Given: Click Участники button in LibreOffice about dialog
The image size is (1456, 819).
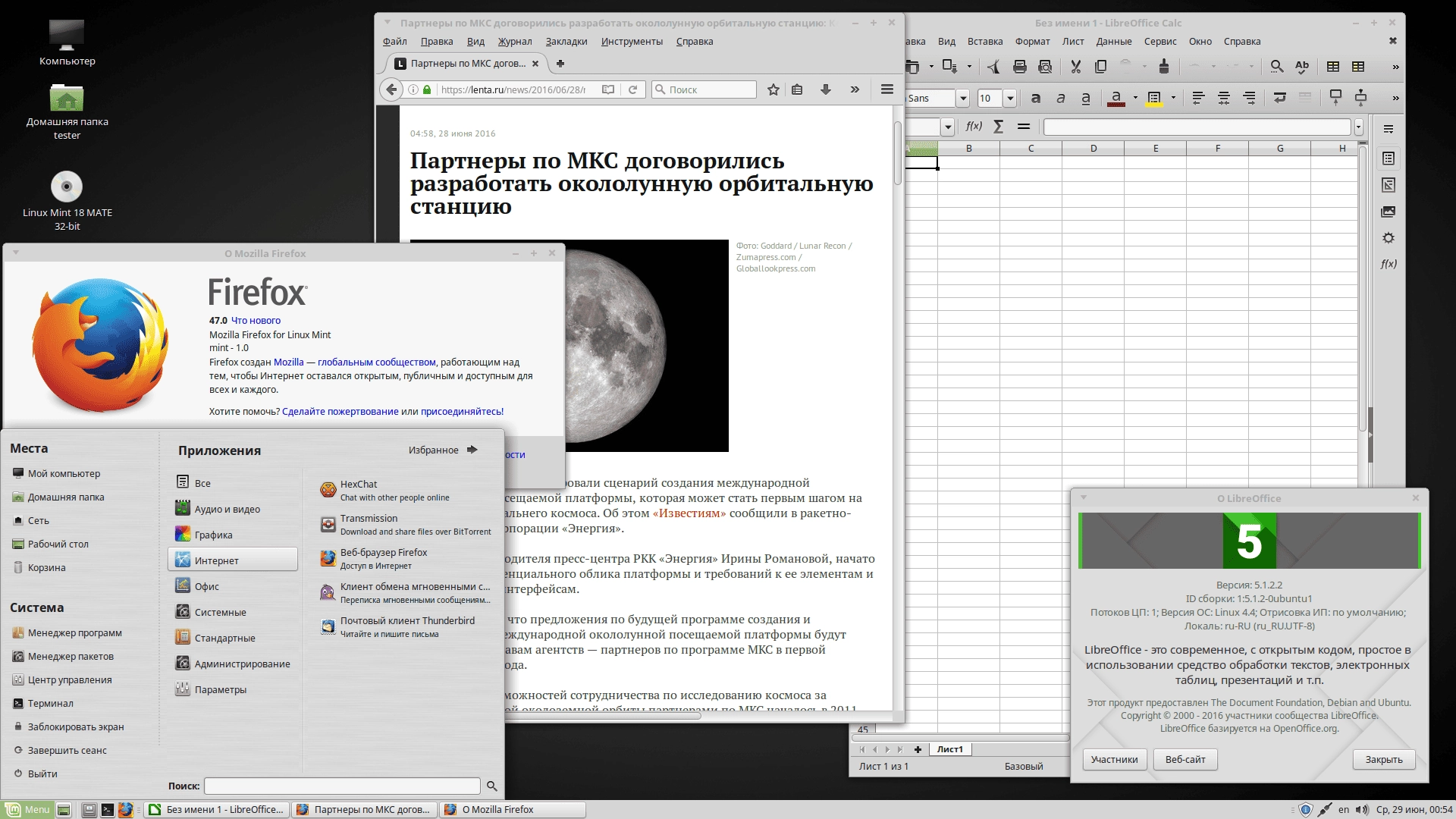Looking at the screenshot, I should click(x=1114, y=759).
